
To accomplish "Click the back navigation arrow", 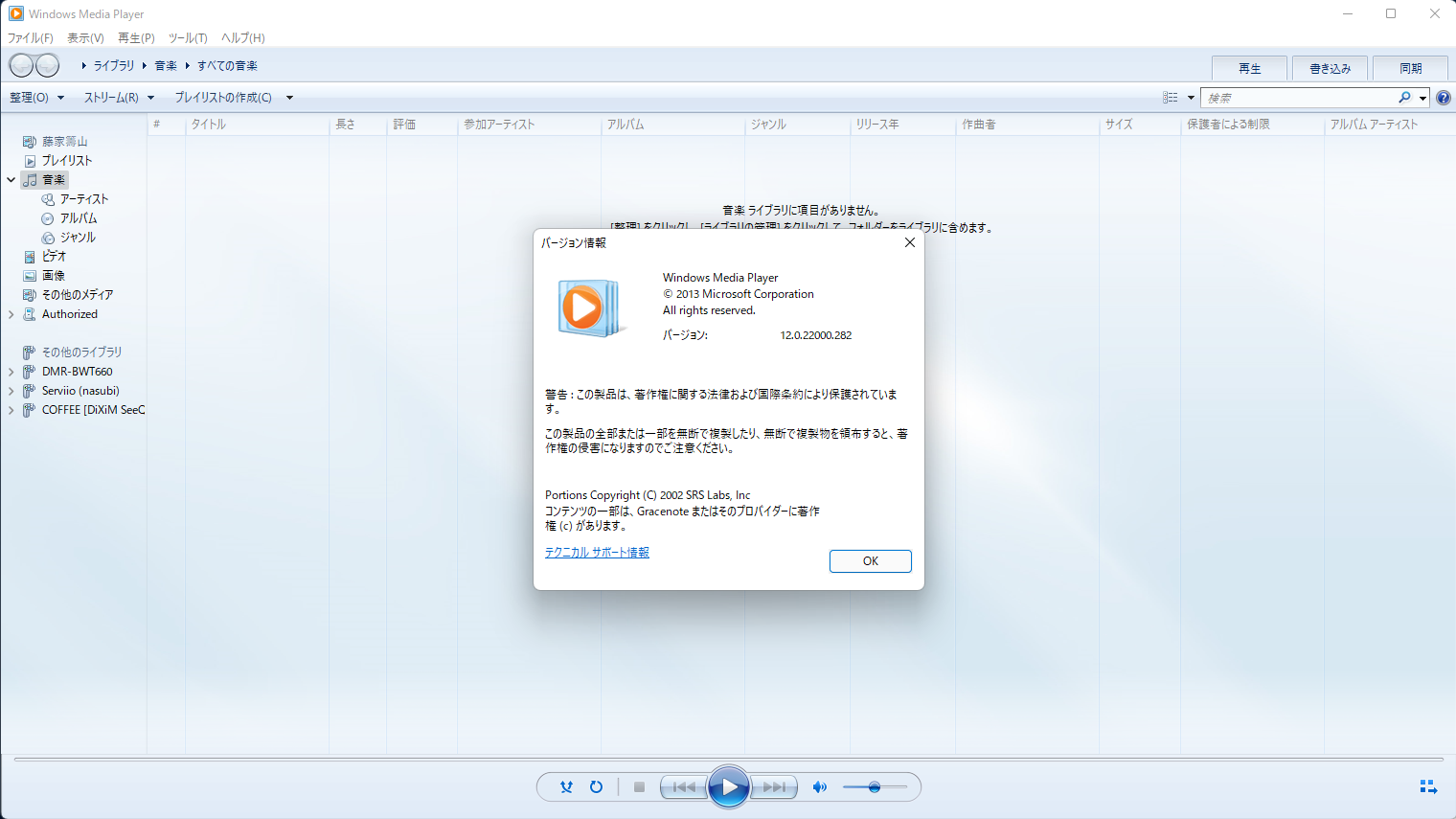I will point(22,65).
